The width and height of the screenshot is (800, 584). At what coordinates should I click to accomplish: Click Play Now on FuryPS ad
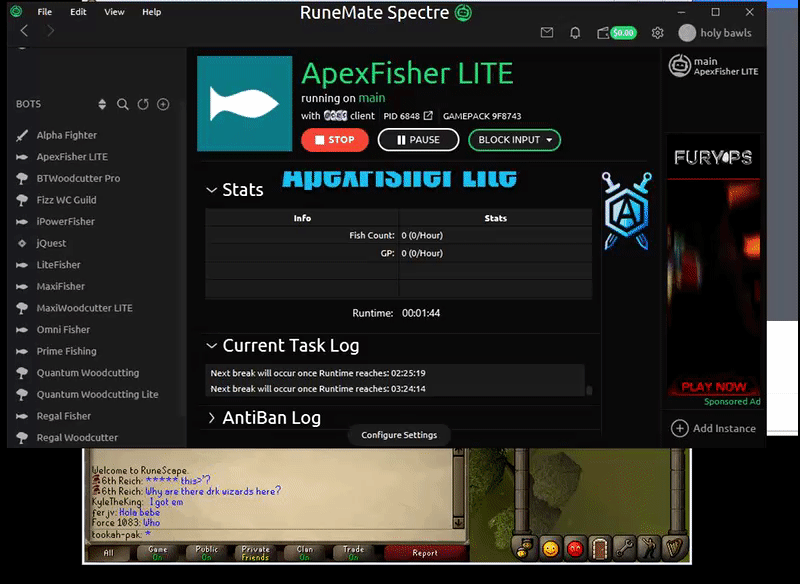714,387
